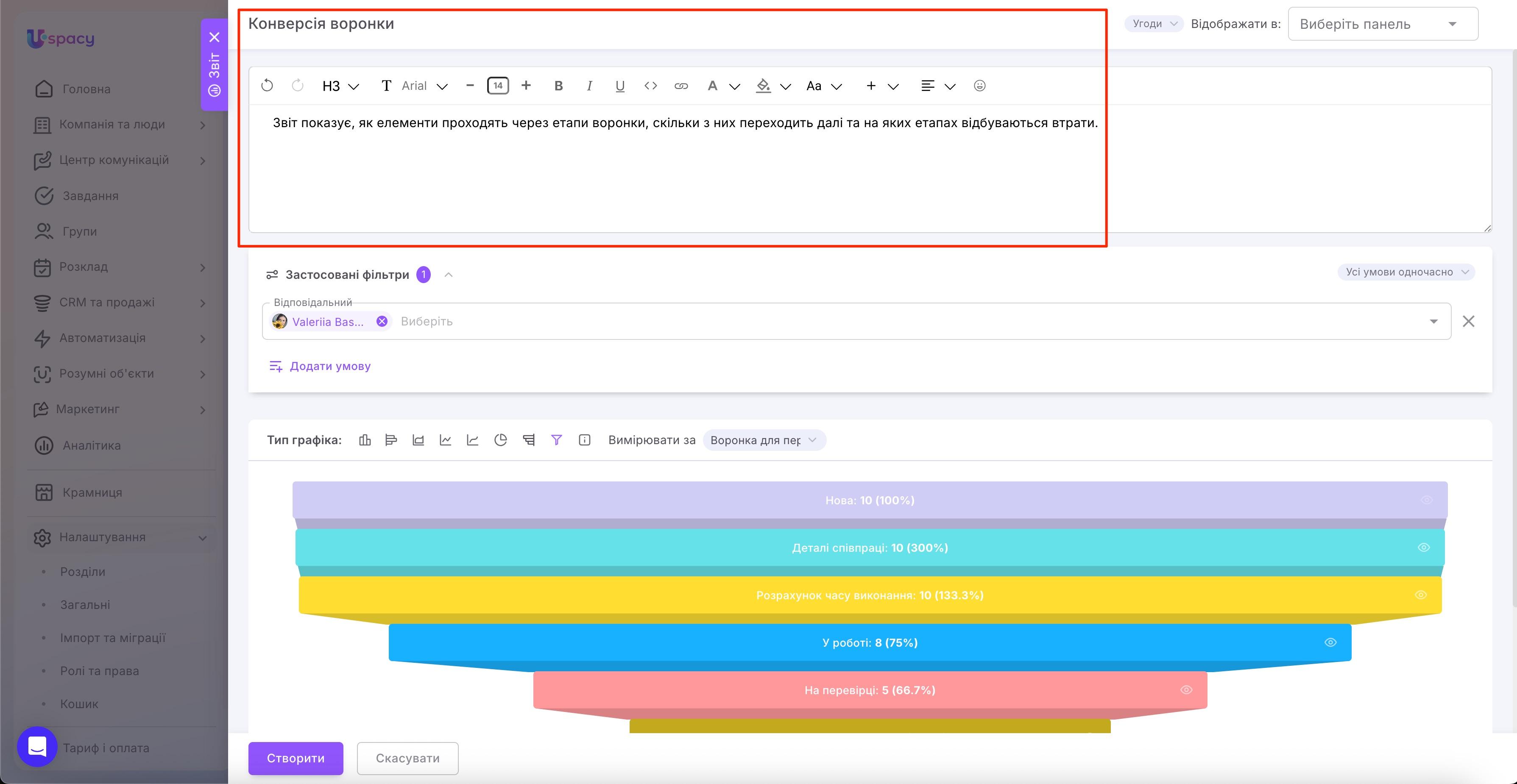Open the 'Відповідальний' field dropdown arrow
Screen dimensions: 1517x784
(1433, 321)
